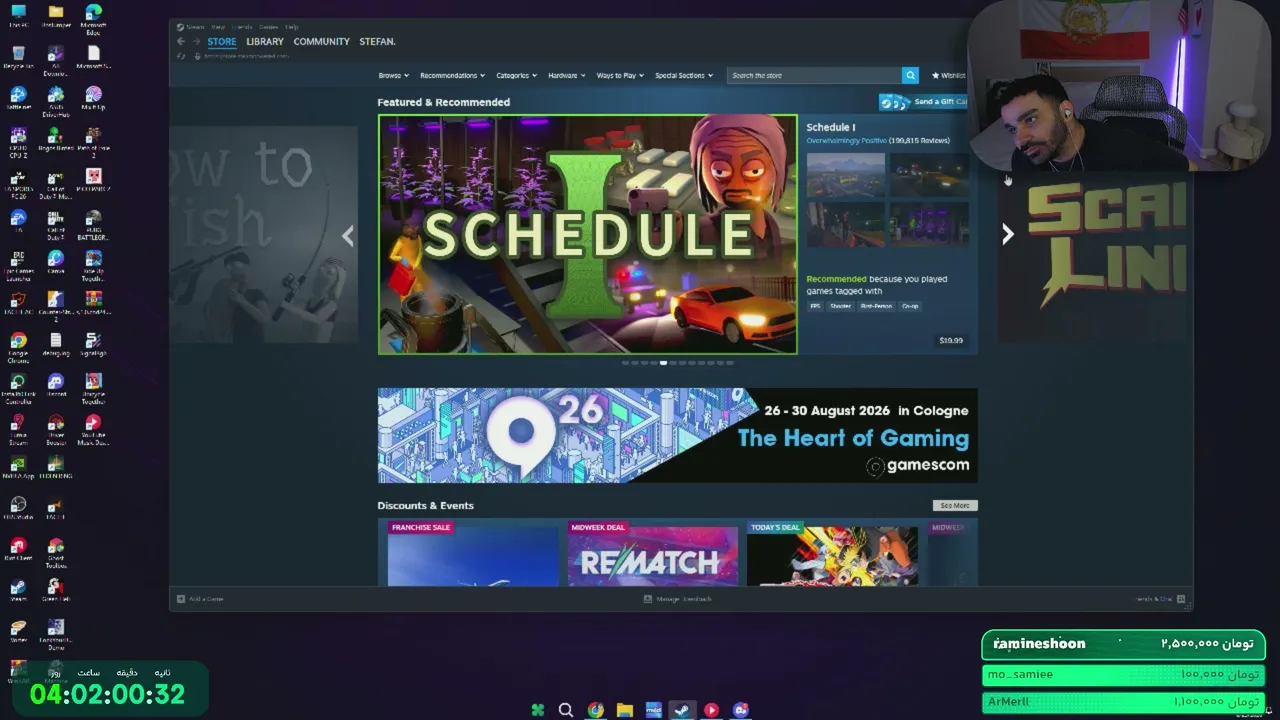Open the REMATCH Midweek Deal card
Image resolution: width=1280 pixels, height=720 pixels.
[x=653, y=553]
